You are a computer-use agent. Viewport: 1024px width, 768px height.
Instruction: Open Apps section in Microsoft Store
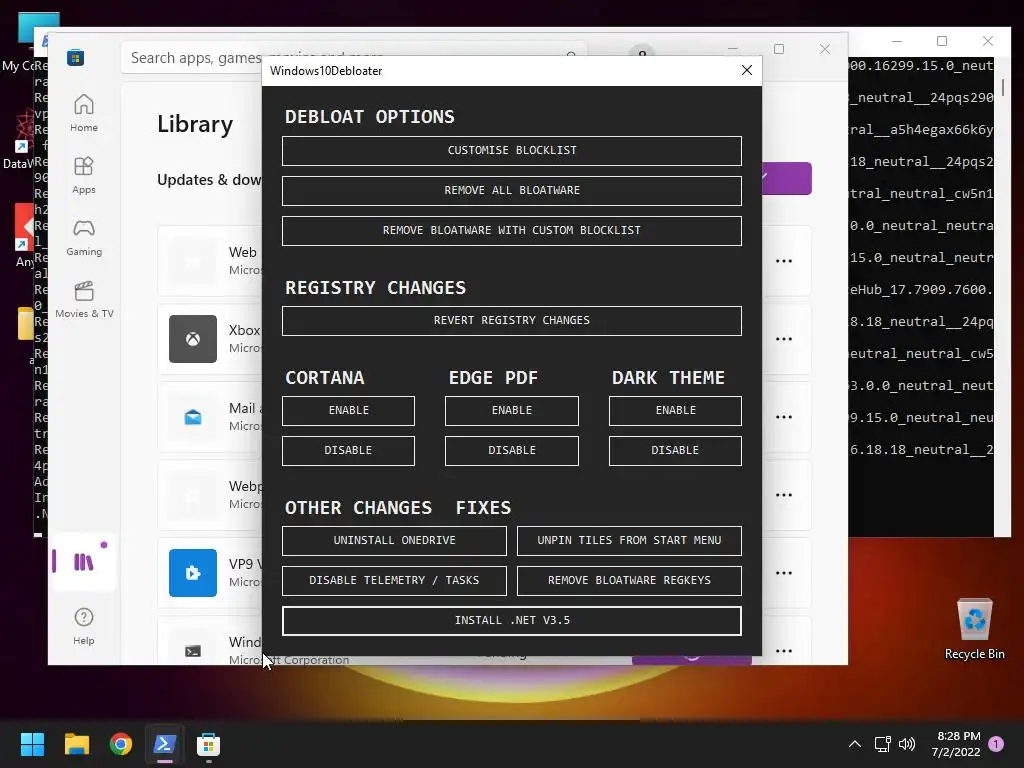coord(84,175)
